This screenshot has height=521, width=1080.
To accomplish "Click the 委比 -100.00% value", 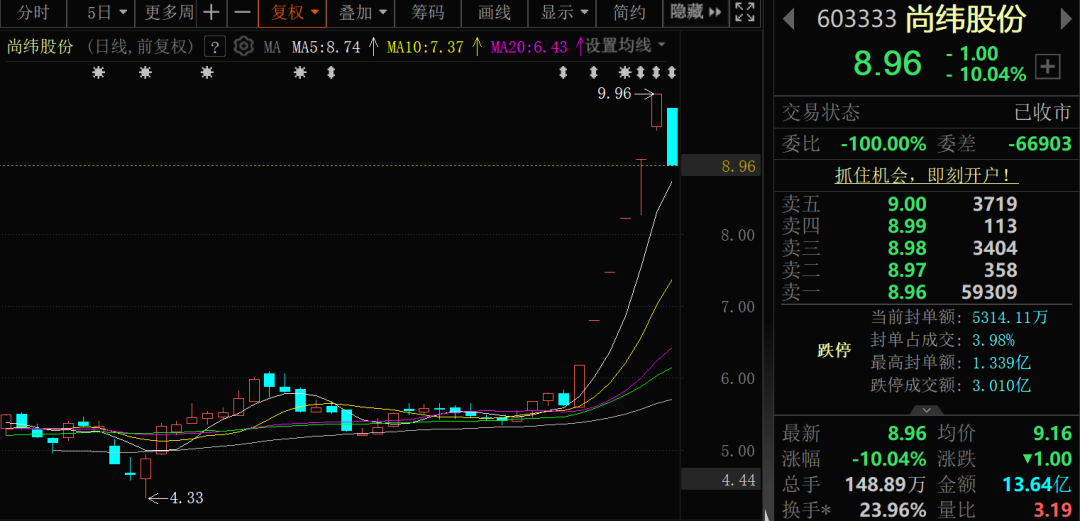I will 883,144.
